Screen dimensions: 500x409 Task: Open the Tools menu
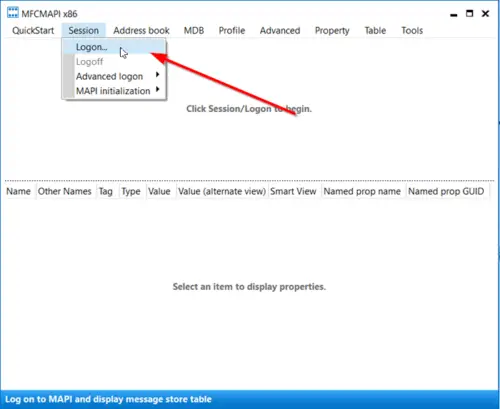coord(412,31)
